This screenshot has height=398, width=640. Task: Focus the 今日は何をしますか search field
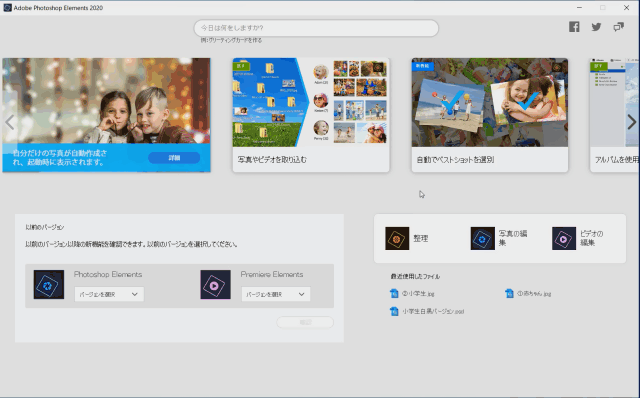[x=316, y=28]
